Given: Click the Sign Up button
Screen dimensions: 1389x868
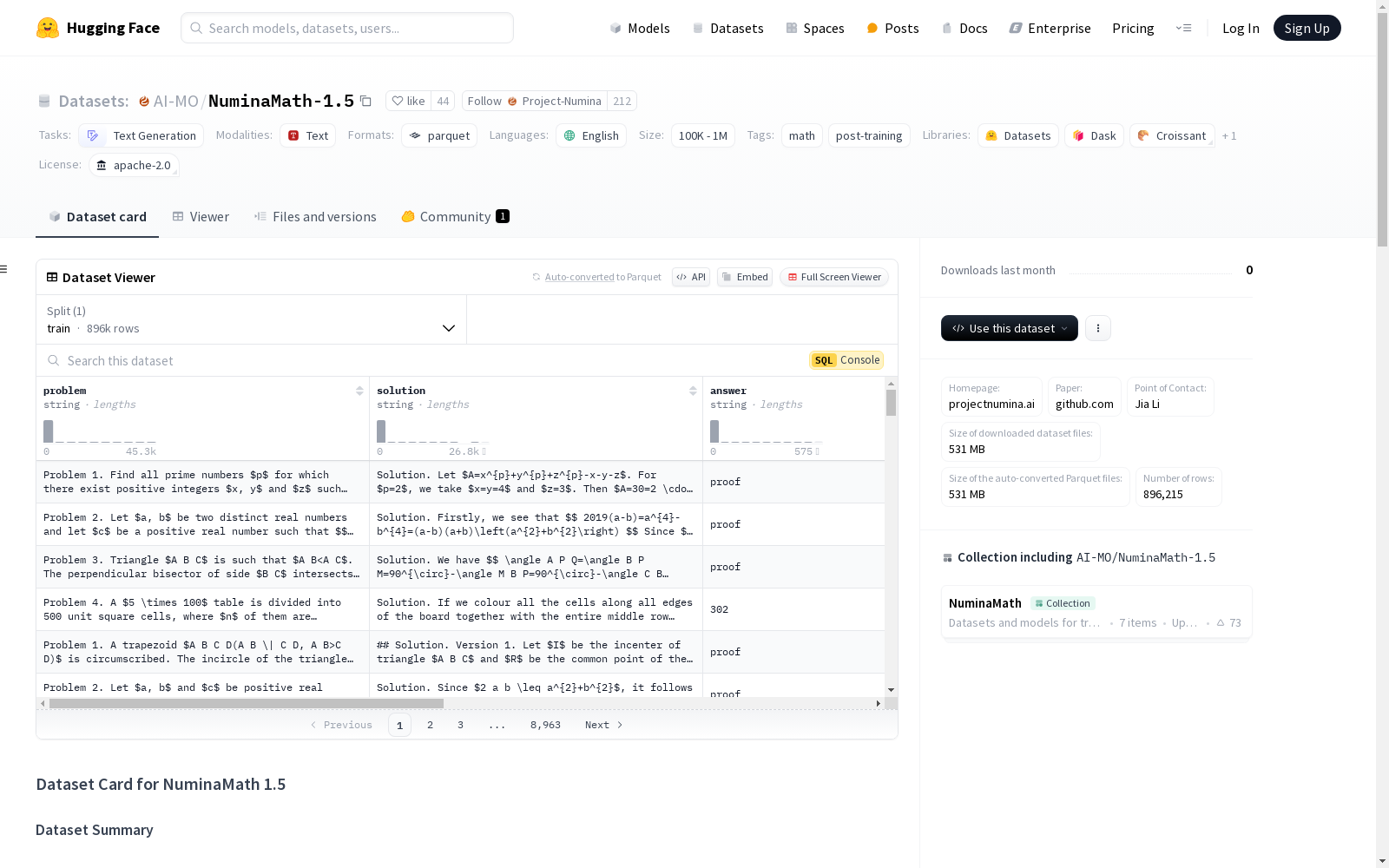Looking at the screenshot, I should [1307, 28].
